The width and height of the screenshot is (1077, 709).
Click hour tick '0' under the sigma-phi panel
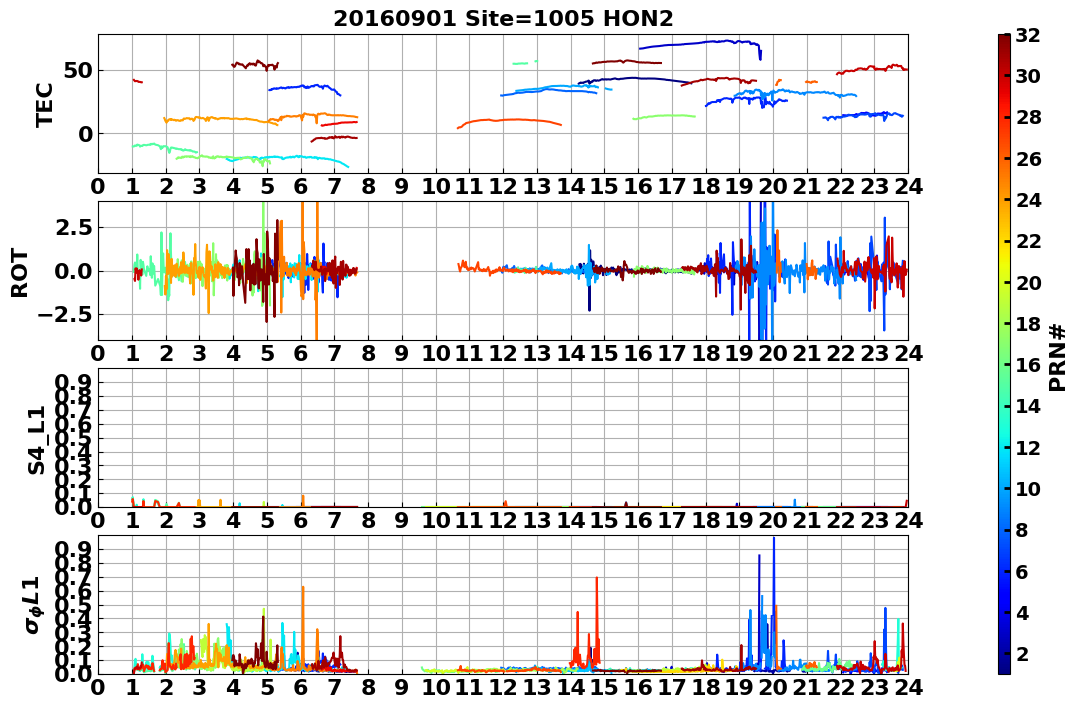tap(98, 687)
